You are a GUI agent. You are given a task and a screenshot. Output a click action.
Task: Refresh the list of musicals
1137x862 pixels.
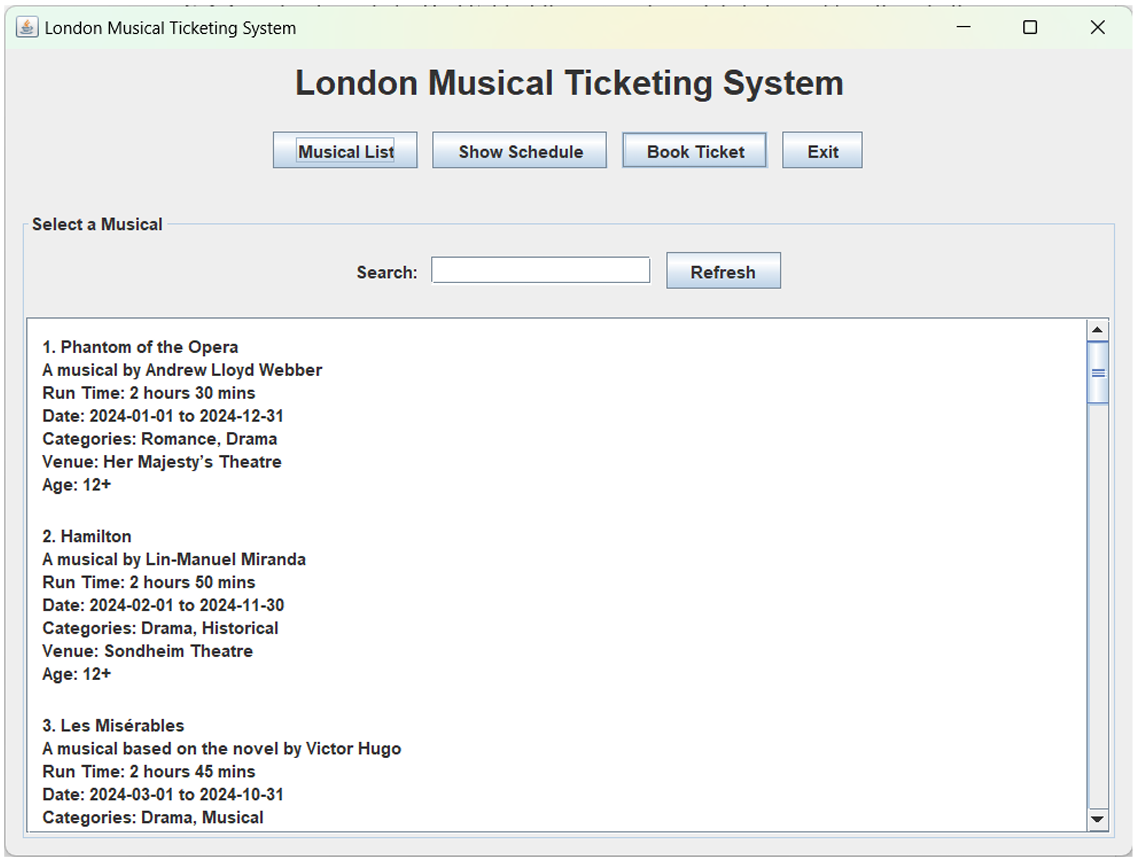(723, 270)
